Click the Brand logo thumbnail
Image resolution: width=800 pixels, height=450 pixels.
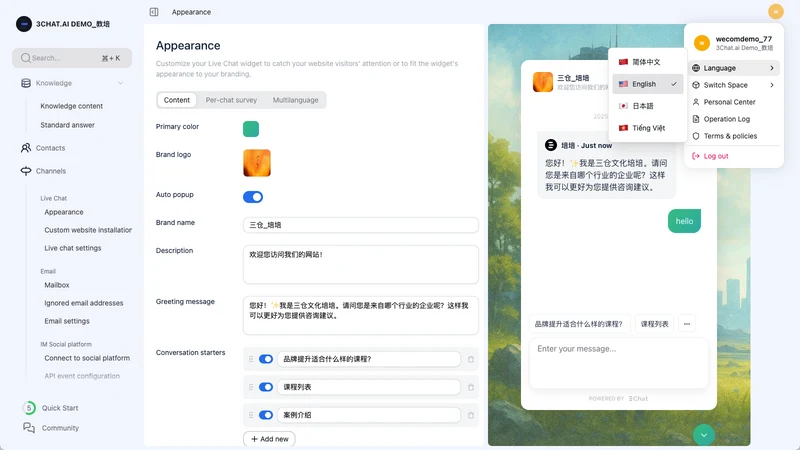tap(257, 163)
